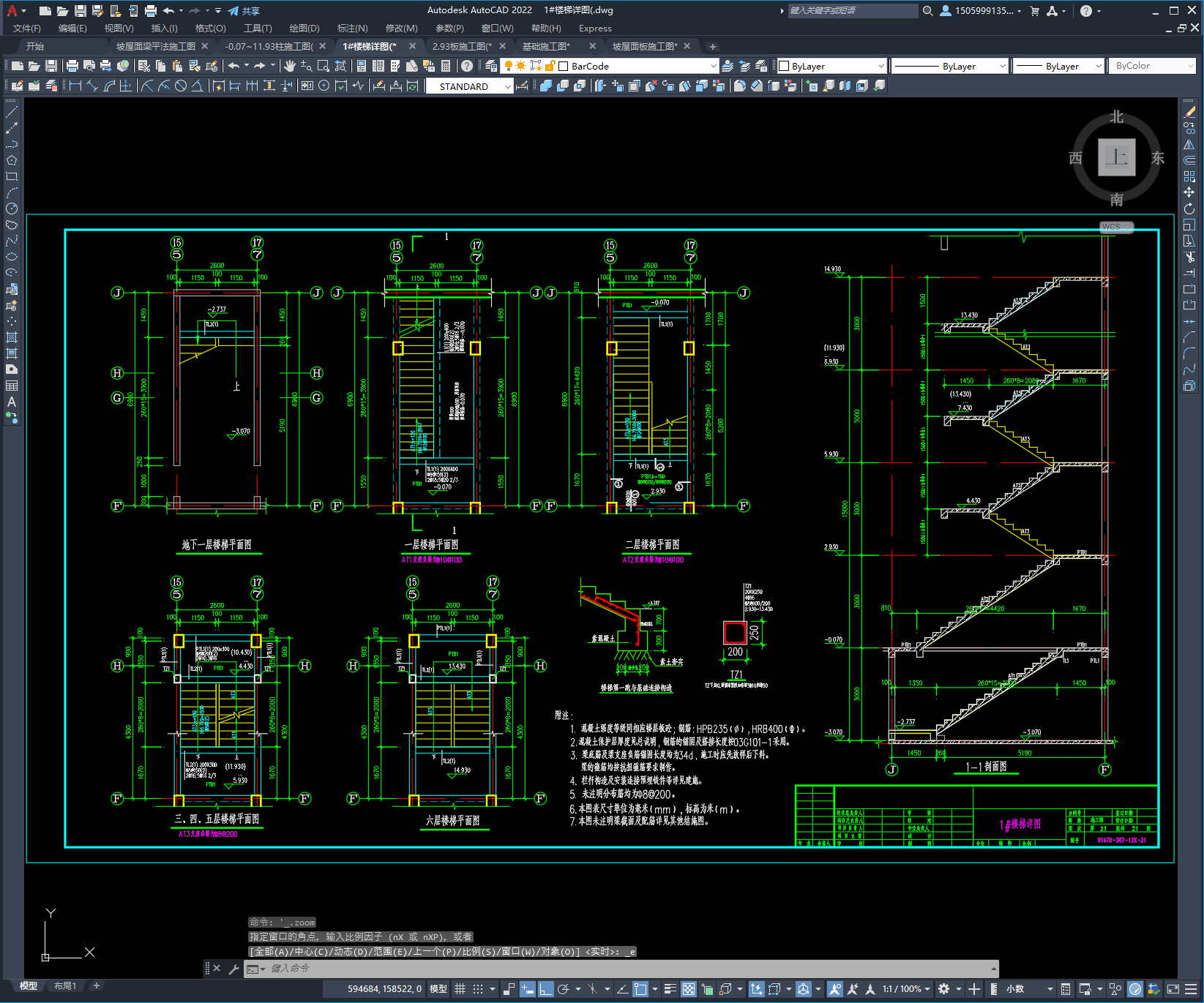Viewport: 1204px width, 1003px height.
Task: Switch to the 布局1 layout tab
Action: pyautogui.click(x=65, y=986)
